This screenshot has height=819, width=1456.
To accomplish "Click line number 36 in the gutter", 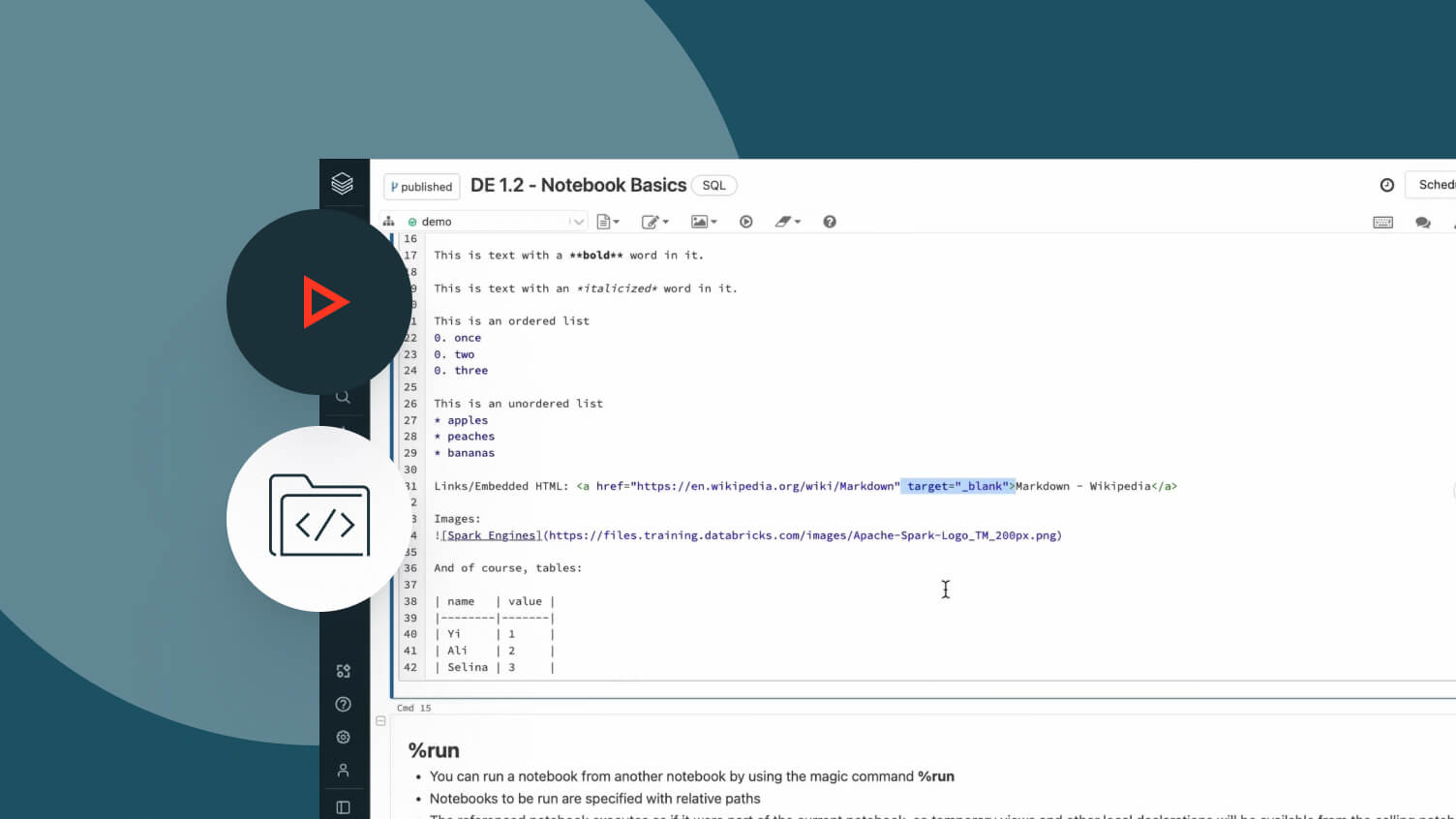I will pyautogui.click(x=410, y=568).
